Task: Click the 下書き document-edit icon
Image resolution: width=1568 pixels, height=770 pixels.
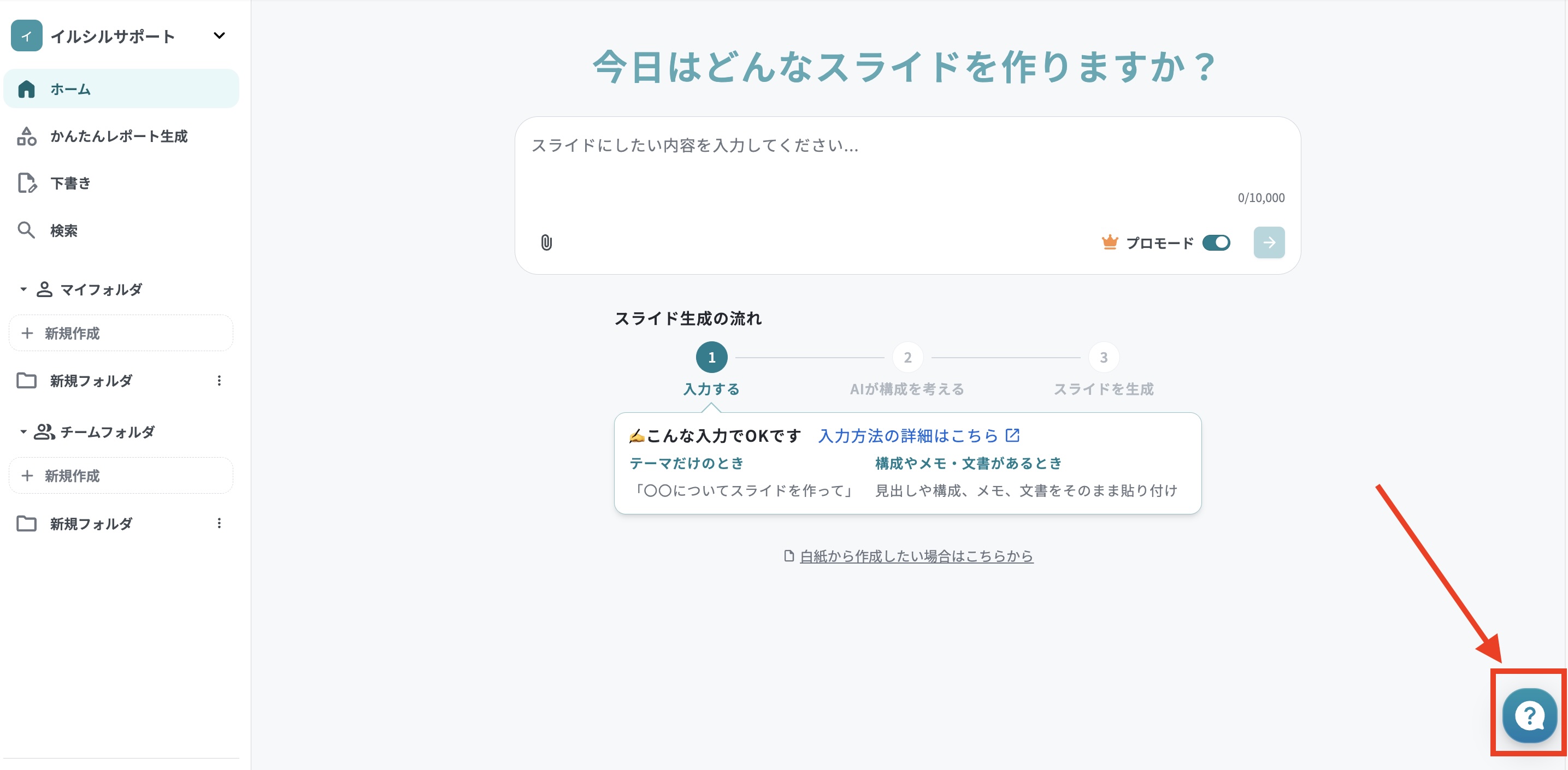Action: point(27,183)
